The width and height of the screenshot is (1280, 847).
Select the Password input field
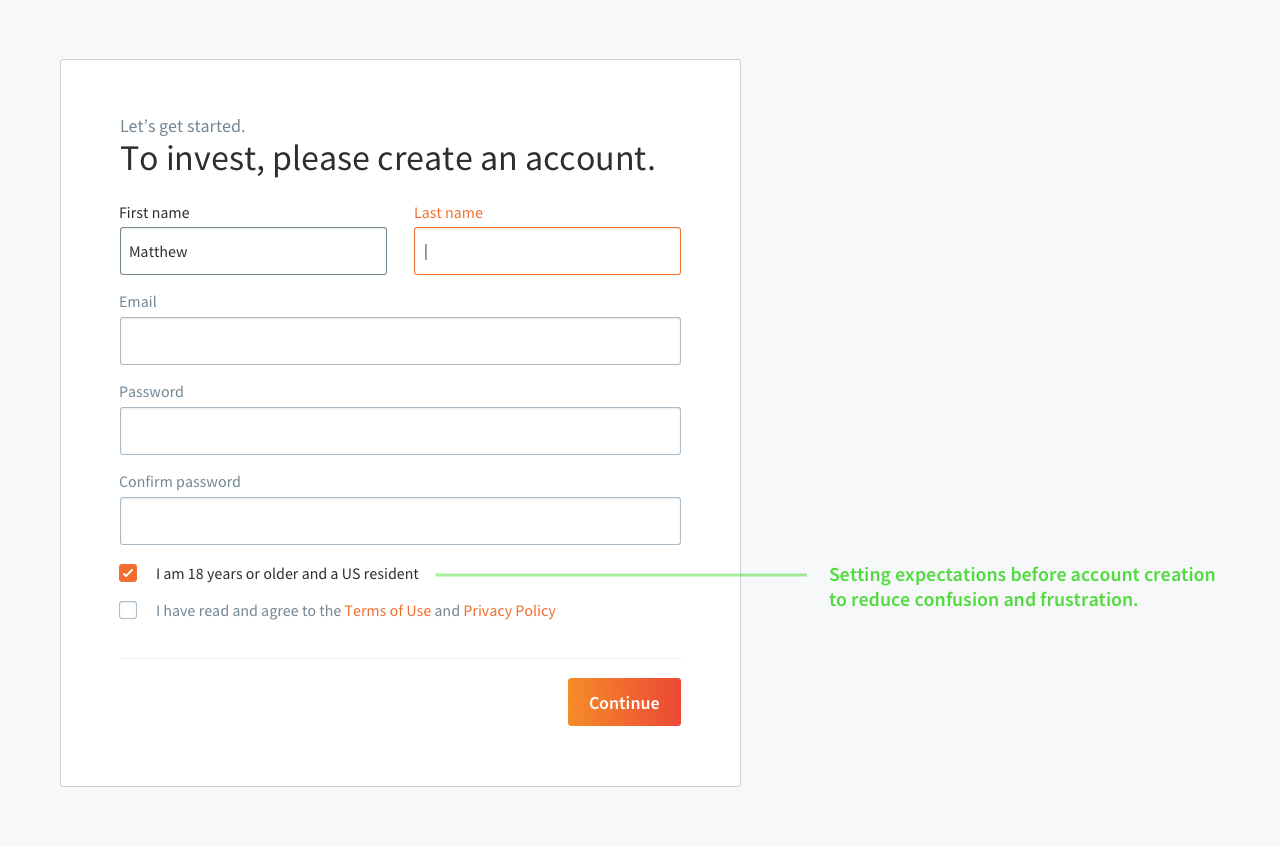400,431
